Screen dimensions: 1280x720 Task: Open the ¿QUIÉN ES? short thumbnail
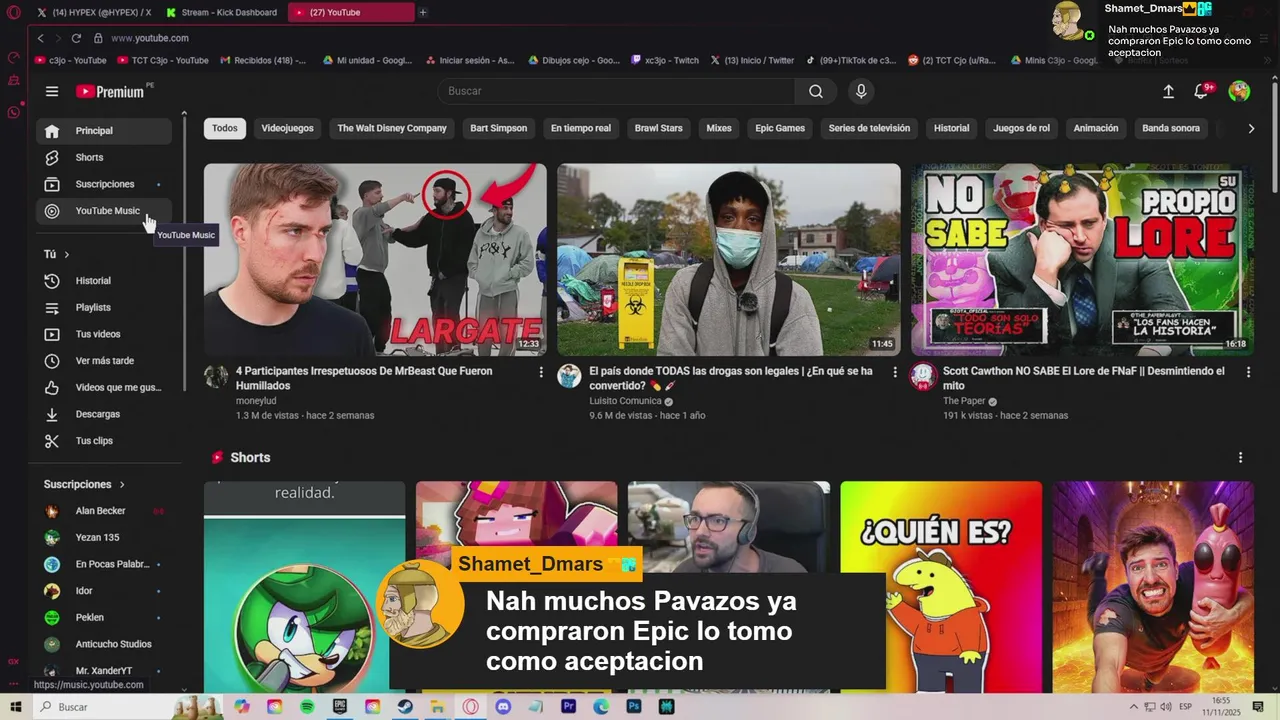tap(941, 587)
